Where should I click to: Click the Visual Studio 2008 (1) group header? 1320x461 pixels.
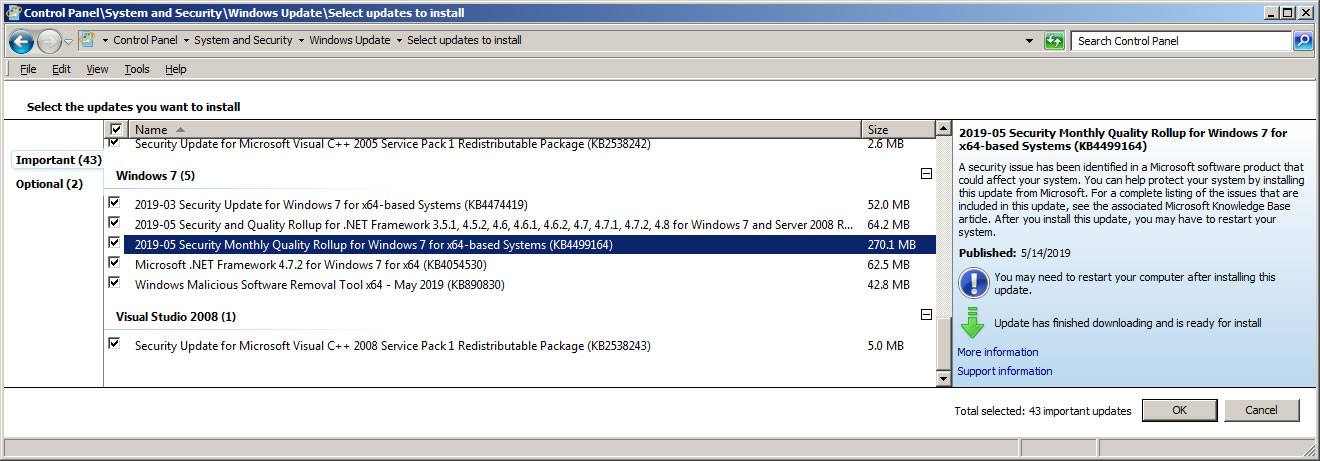click(x=176, y=316)
